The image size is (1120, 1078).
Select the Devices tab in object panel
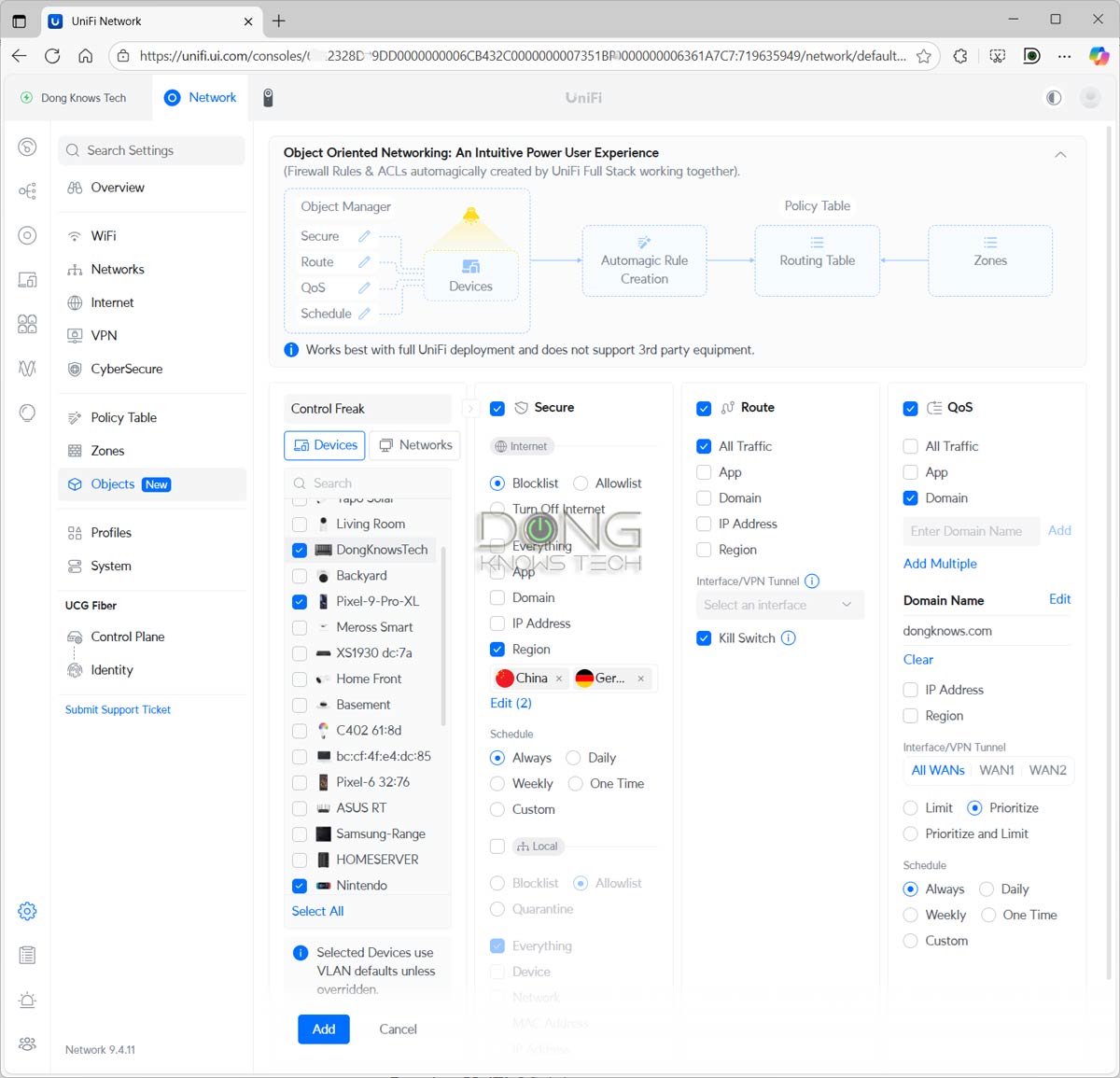pos(326,445)
